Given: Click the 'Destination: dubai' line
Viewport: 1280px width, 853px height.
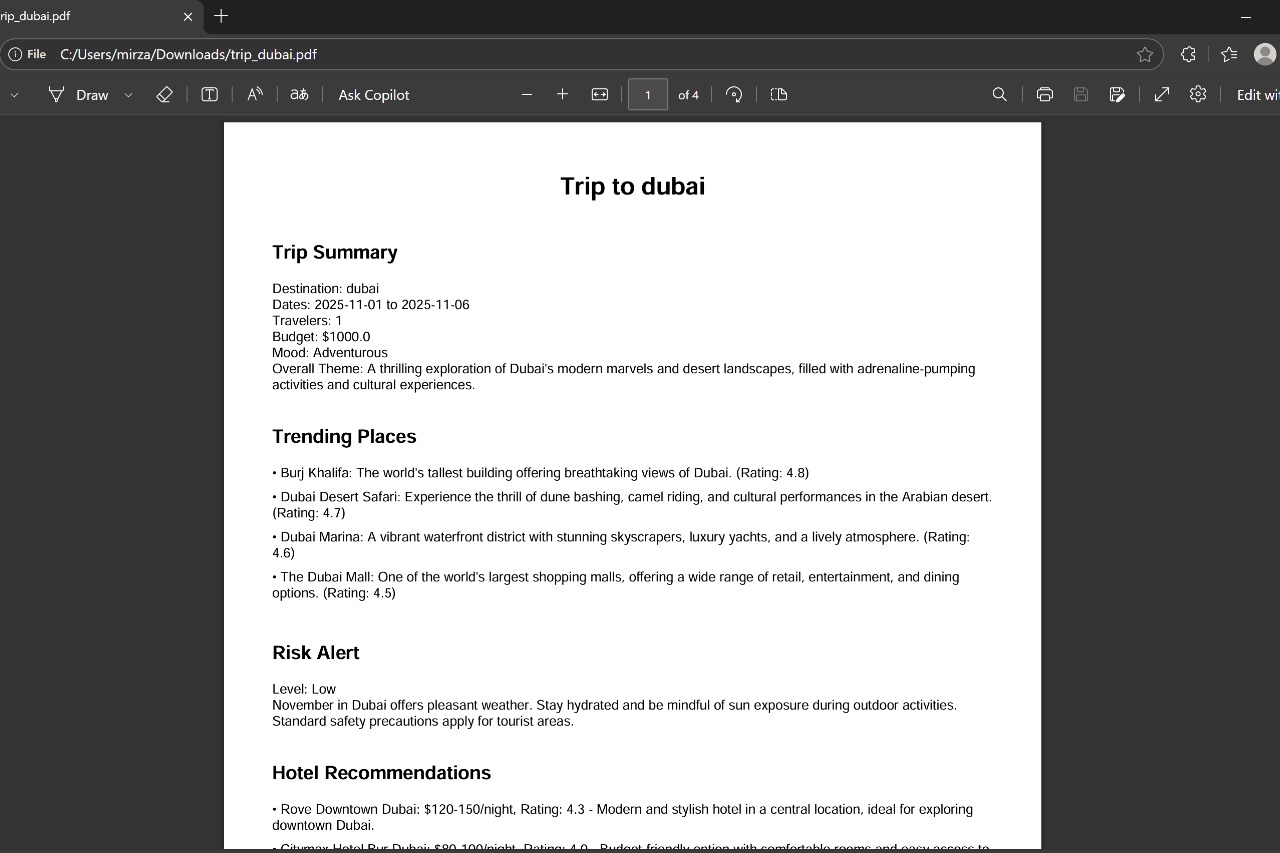Looking at the screenshot, I should (x=325, y=288).
